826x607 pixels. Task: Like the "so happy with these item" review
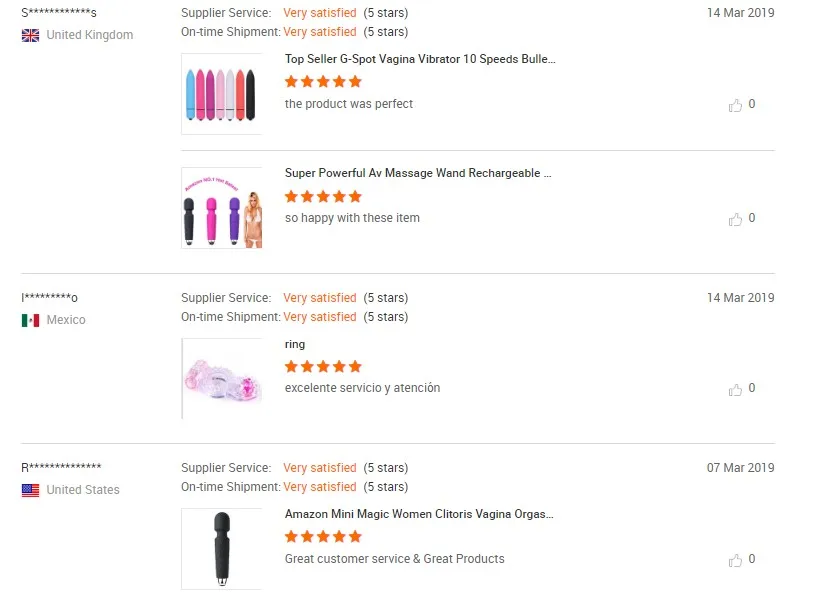[736, 219]
